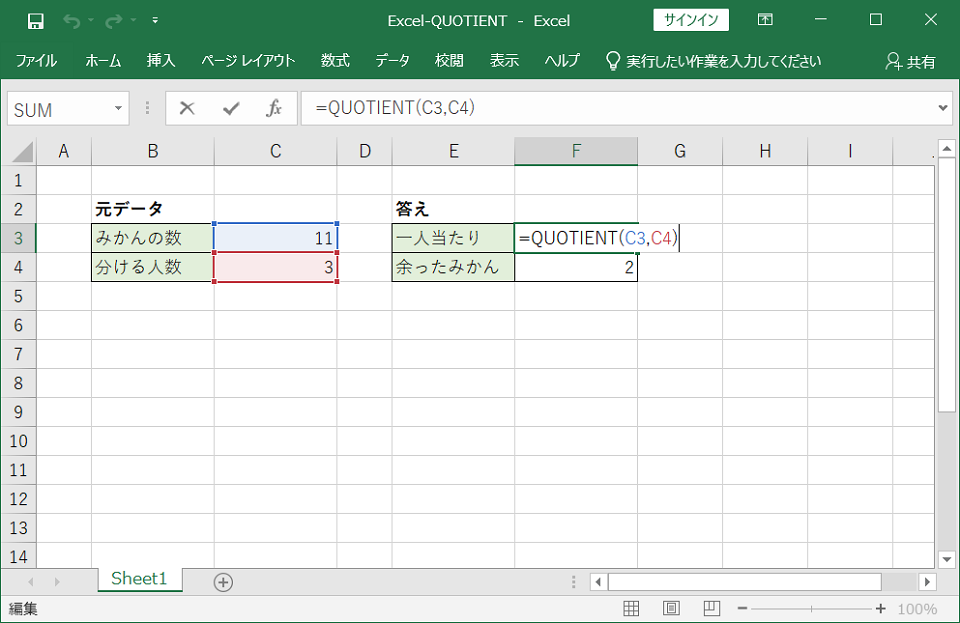Click the Ribbon Display Options icon
Image resolution: width=960 pixels, height=623 pixels.
point(765,20)
